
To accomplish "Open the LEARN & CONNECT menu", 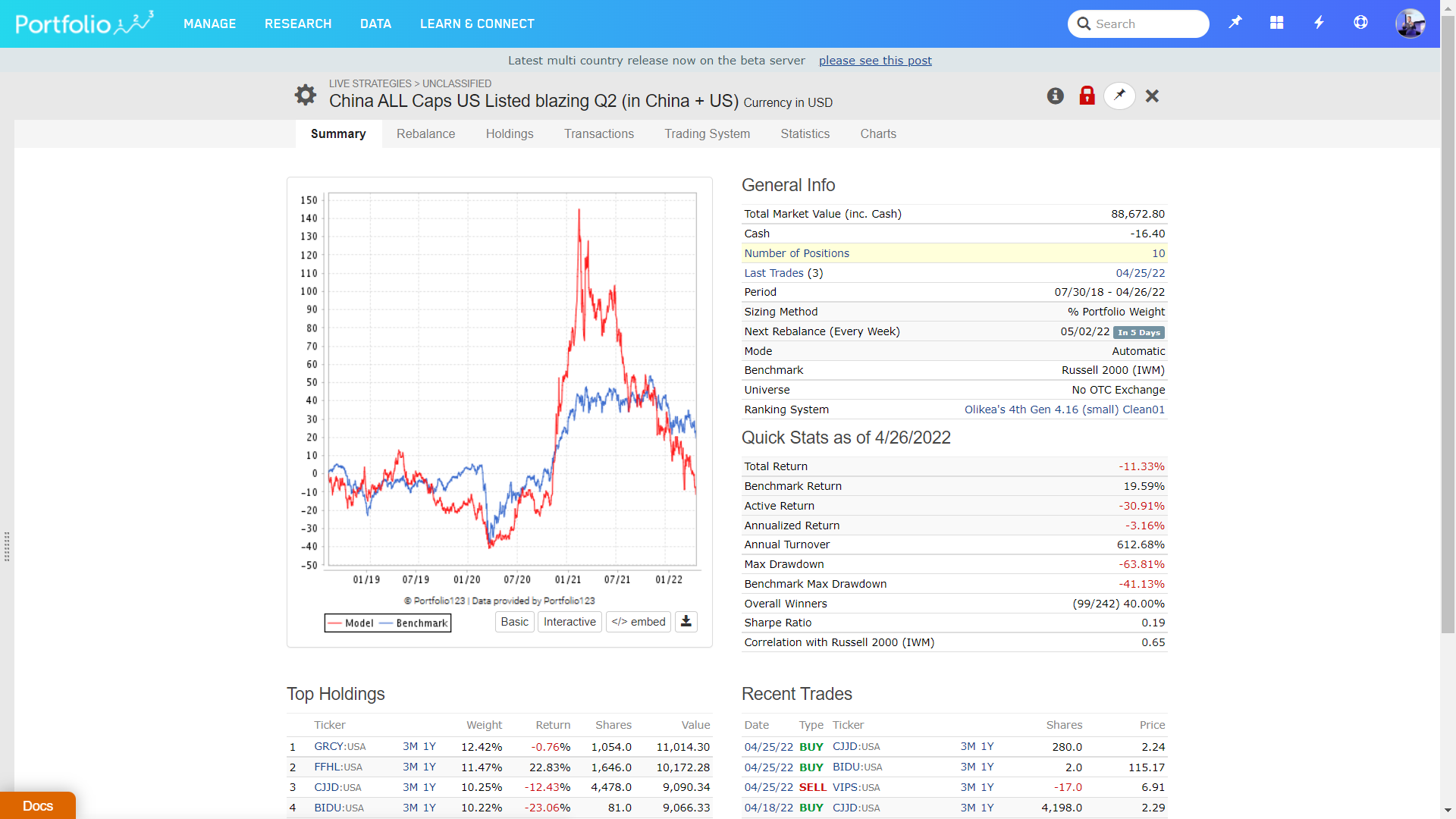I will 477,24.
